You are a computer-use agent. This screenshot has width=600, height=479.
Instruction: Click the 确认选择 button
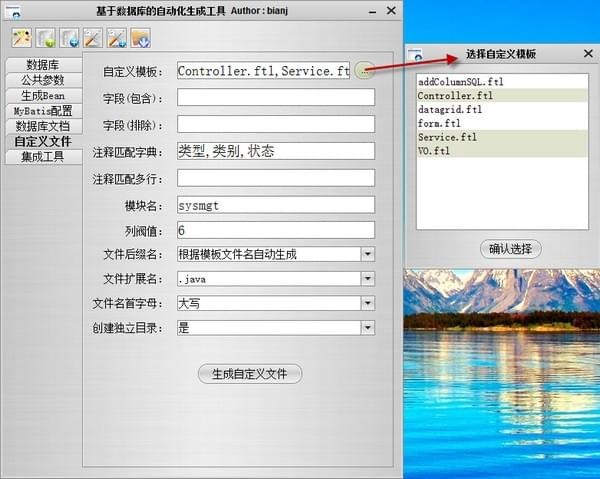pyautogui.click(x=510, y=248)
